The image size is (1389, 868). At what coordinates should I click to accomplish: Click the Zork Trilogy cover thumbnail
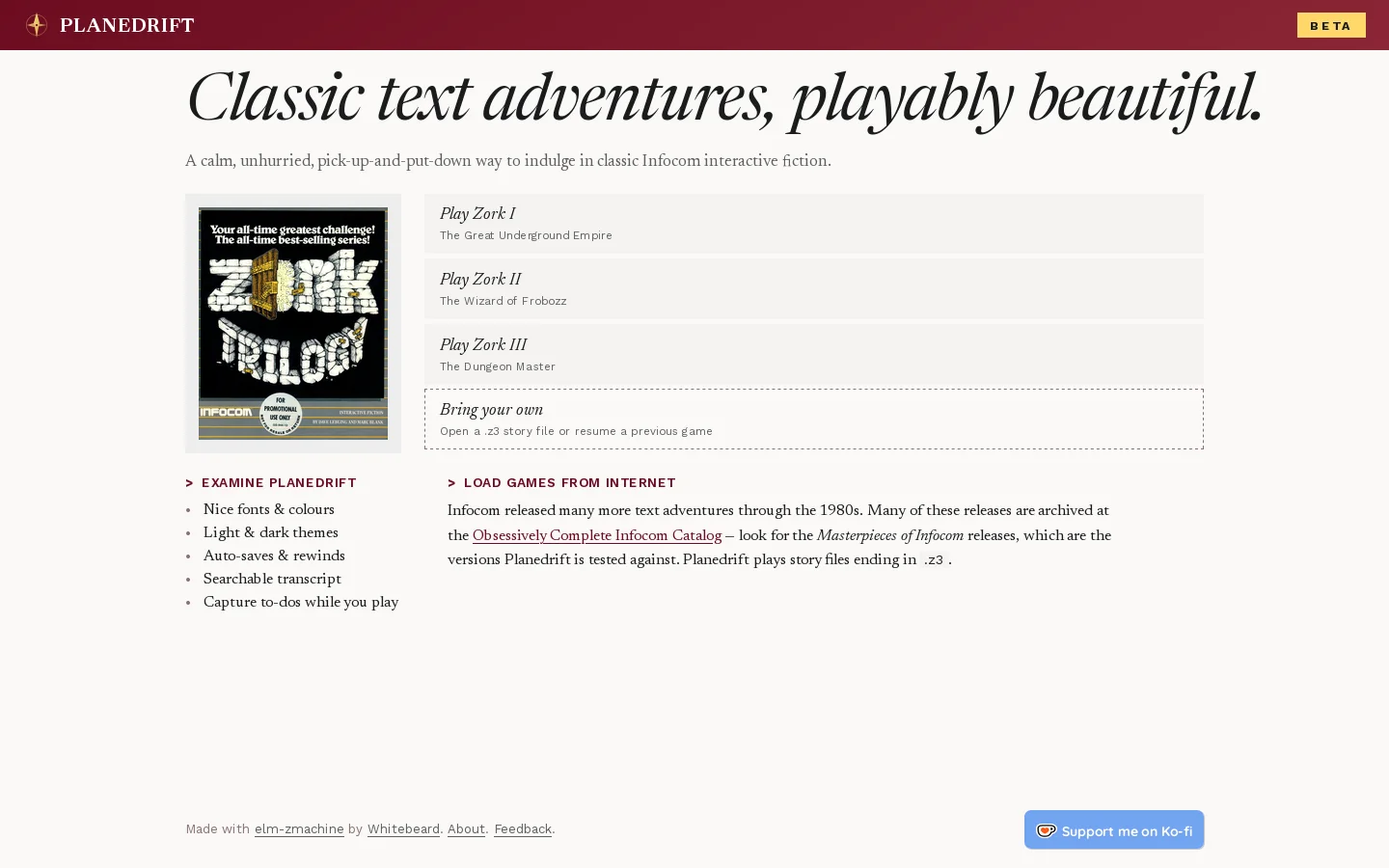click(x=293, y=323)
